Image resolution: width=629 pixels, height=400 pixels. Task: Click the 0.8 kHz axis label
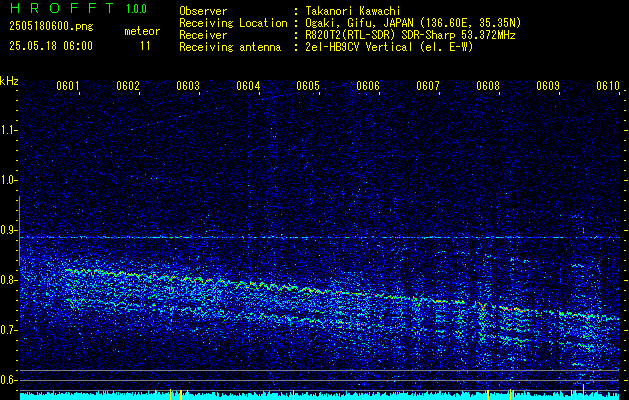[8, 280]
